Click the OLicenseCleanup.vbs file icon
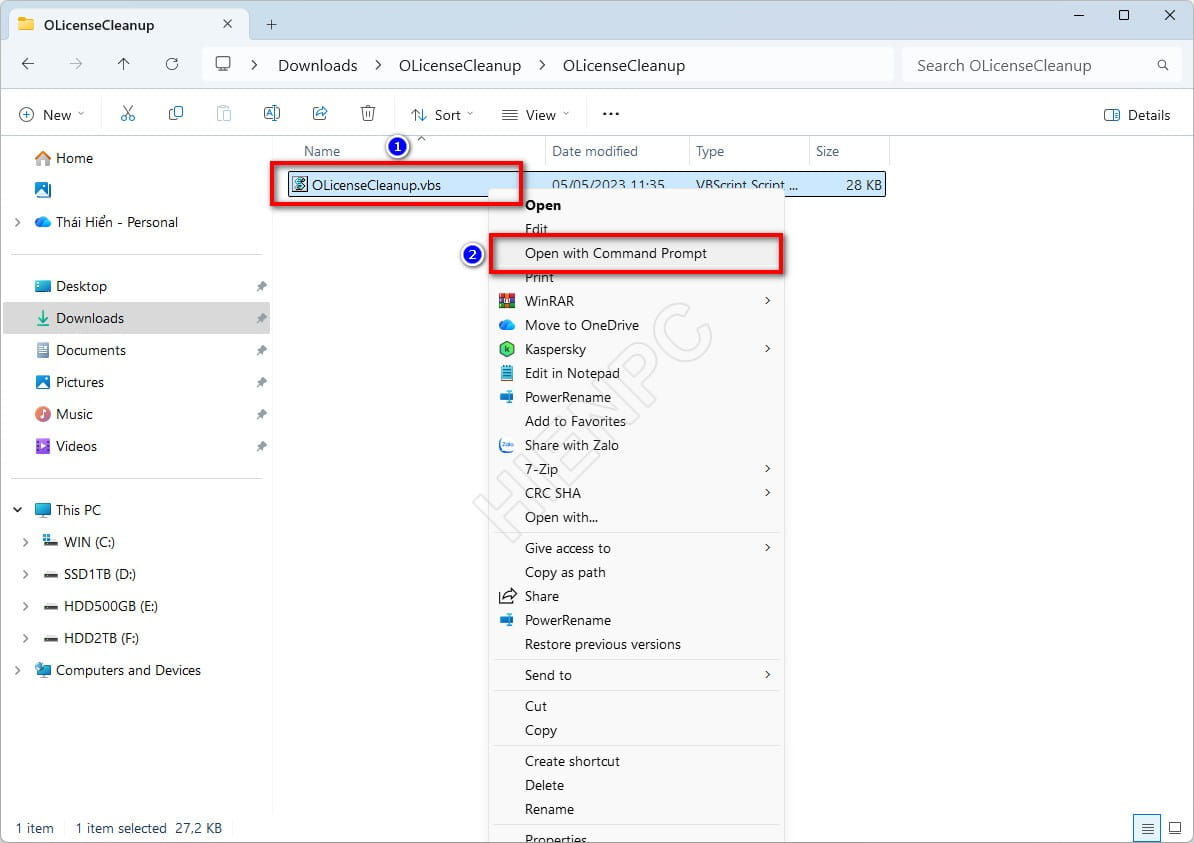This screenshot has width=1194, height=843. click(300, 184)
